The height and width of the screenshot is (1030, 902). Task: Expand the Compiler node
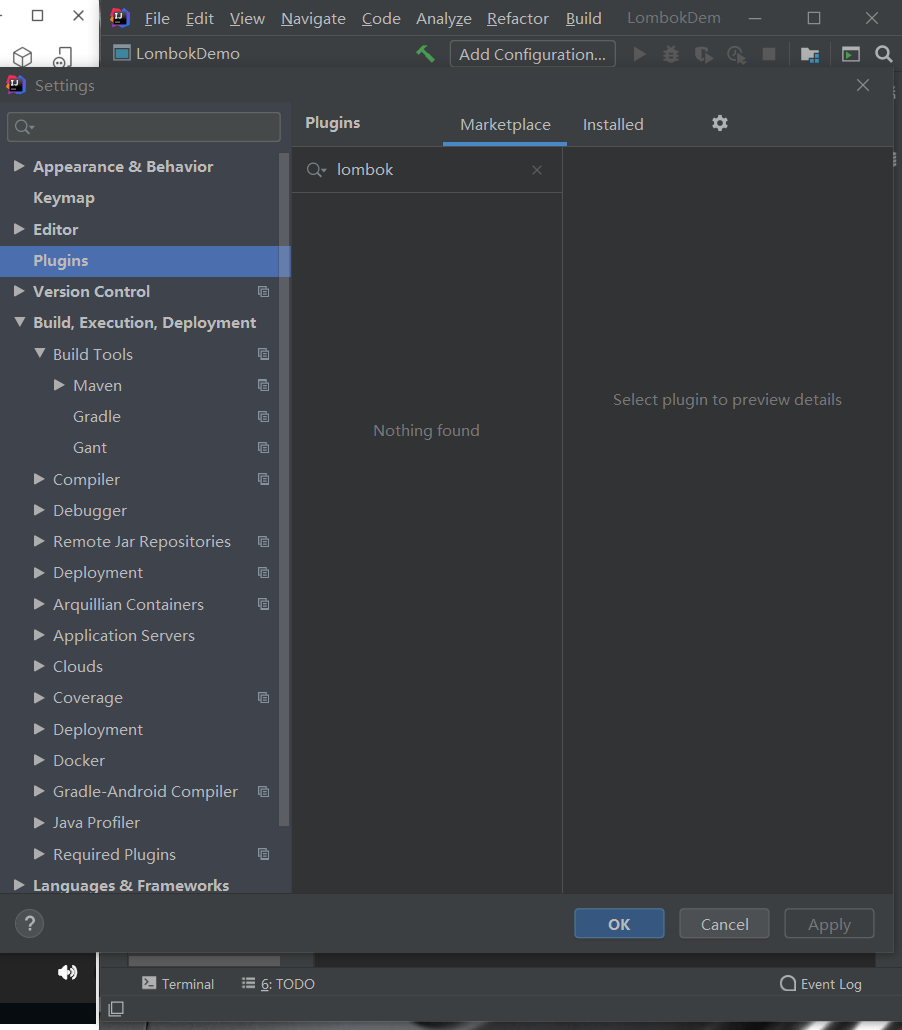[39, 479]
